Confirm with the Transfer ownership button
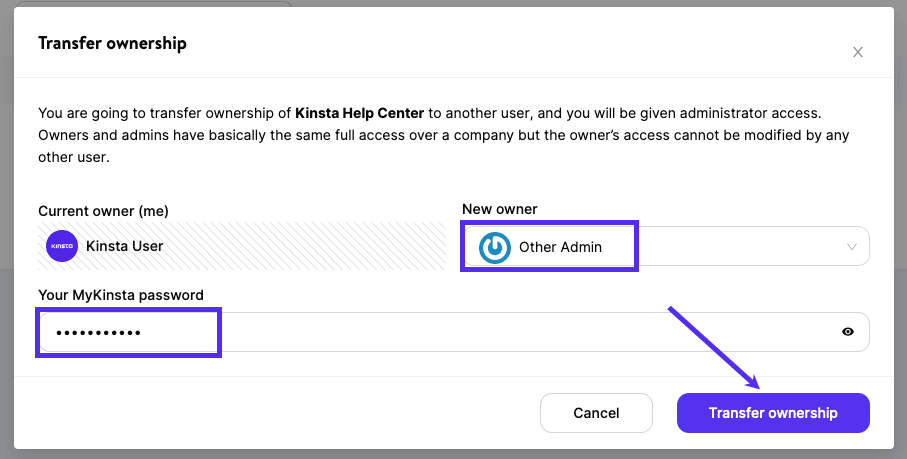Viewport: 907px width, 459px height. coord(773,413)
